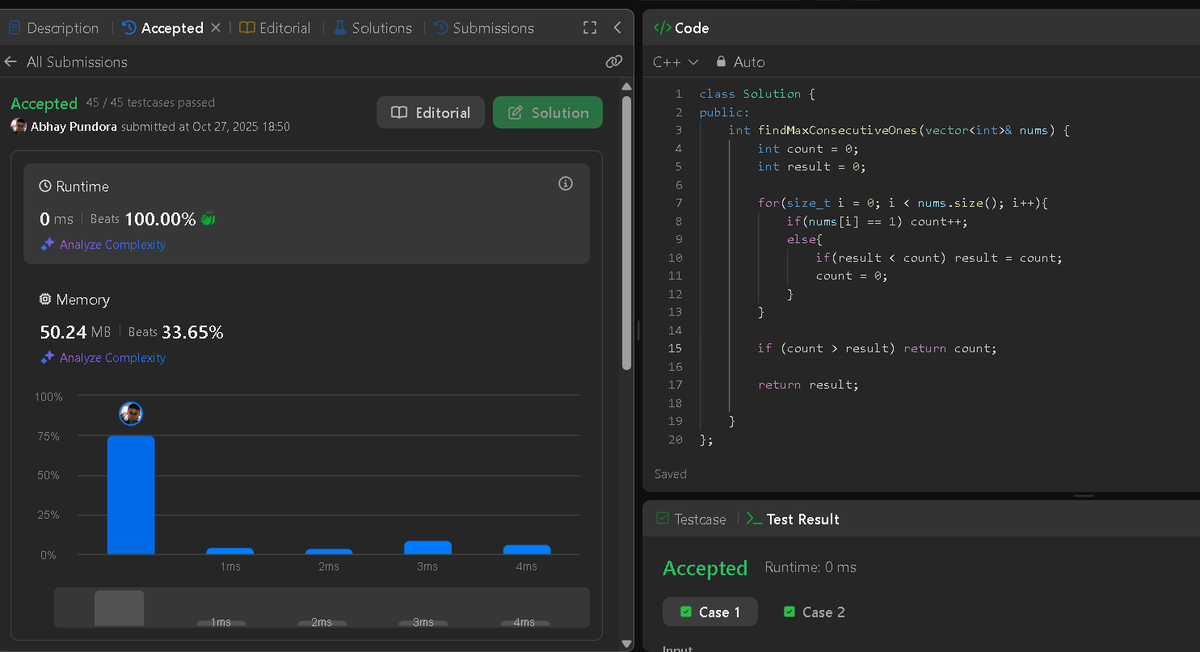Click the '45 / 45 testcases passed' text

[150, 102]
